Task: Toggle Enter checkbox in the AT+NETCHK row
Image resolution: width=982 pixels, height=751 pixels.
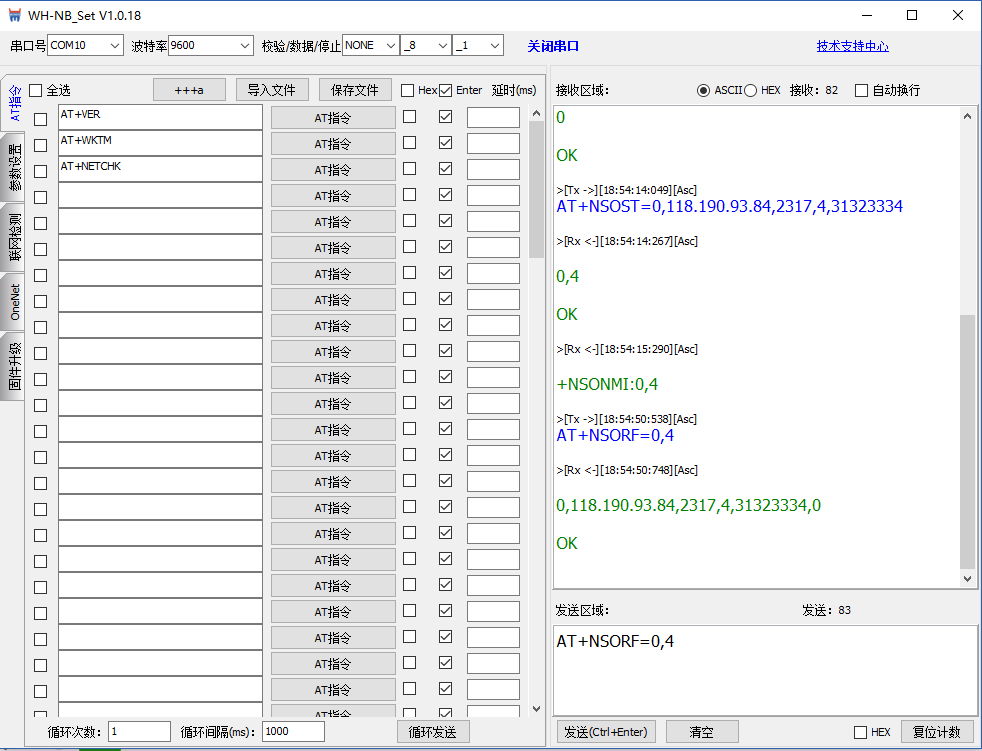Action: click(445, 168)
